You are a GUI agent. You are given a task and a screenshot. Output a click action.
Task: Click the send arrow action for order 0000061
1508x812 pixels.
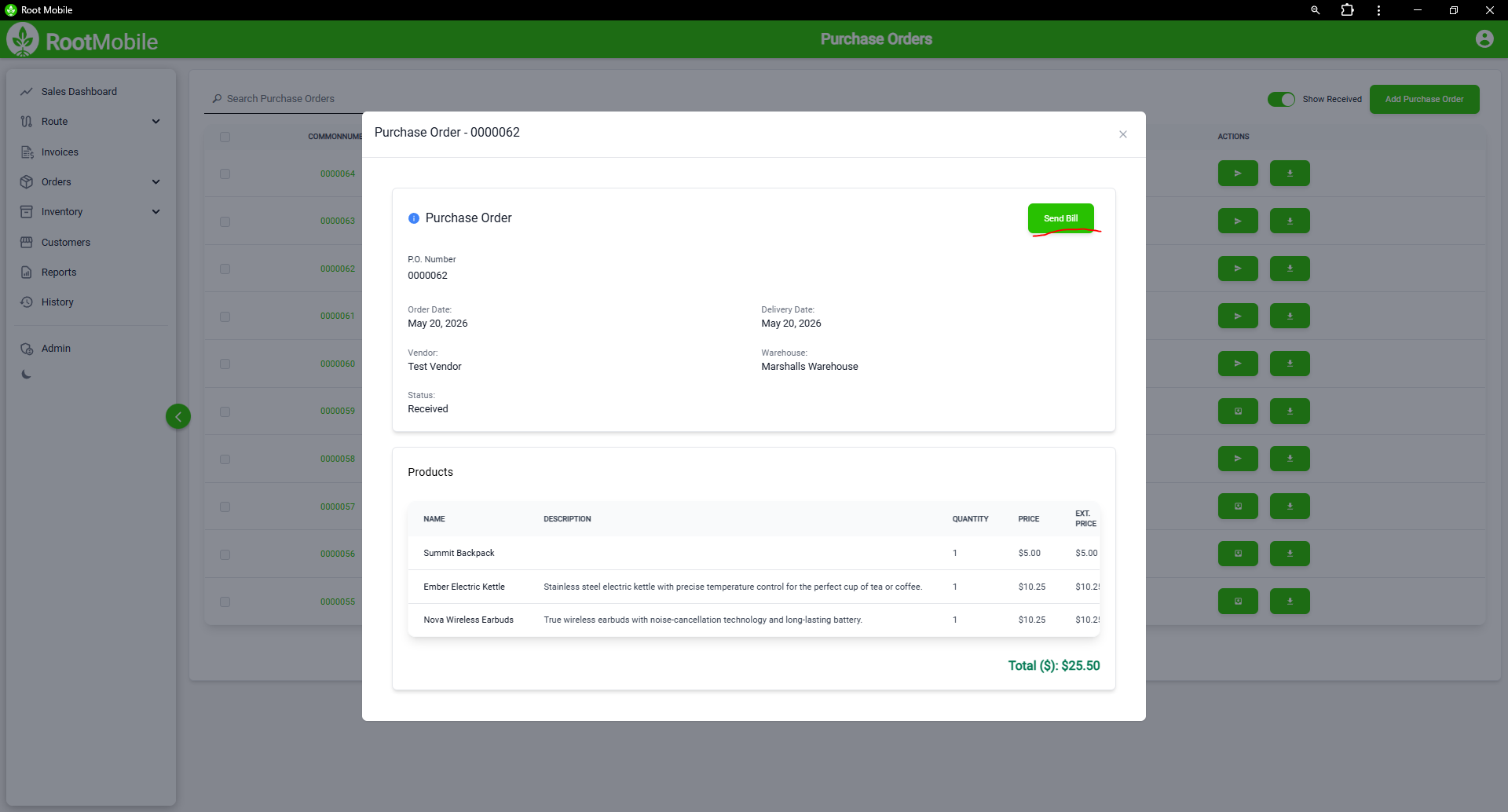coord(1238,316)
